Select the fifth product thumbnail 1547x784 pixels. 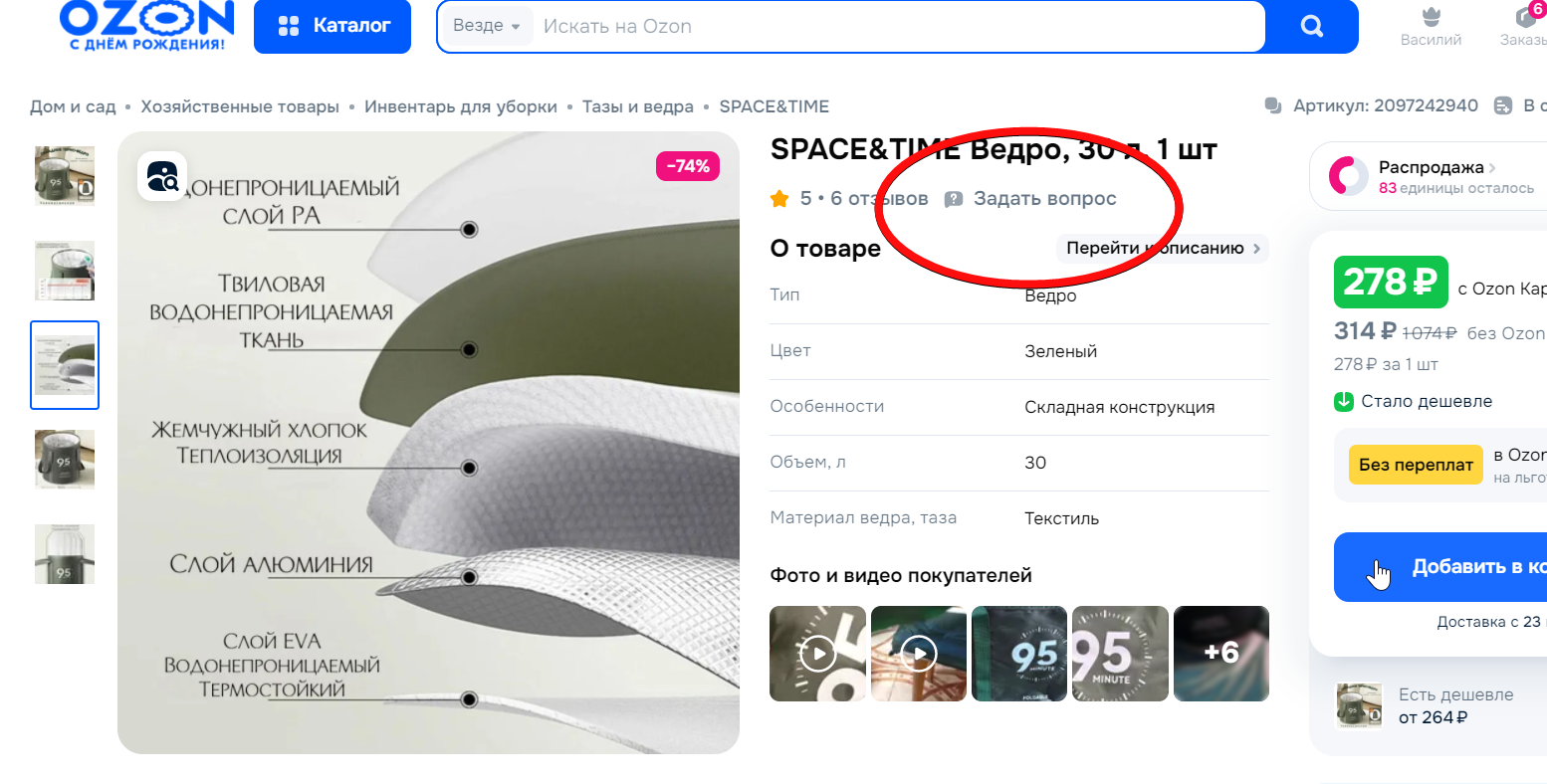coord(65,554)
